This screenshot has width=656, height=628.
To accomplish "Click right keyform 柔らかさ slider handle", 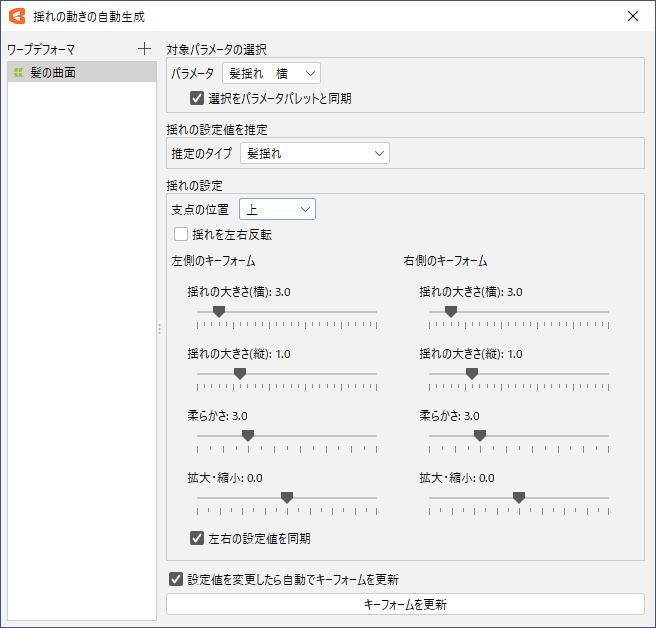I will coord(480,435).
